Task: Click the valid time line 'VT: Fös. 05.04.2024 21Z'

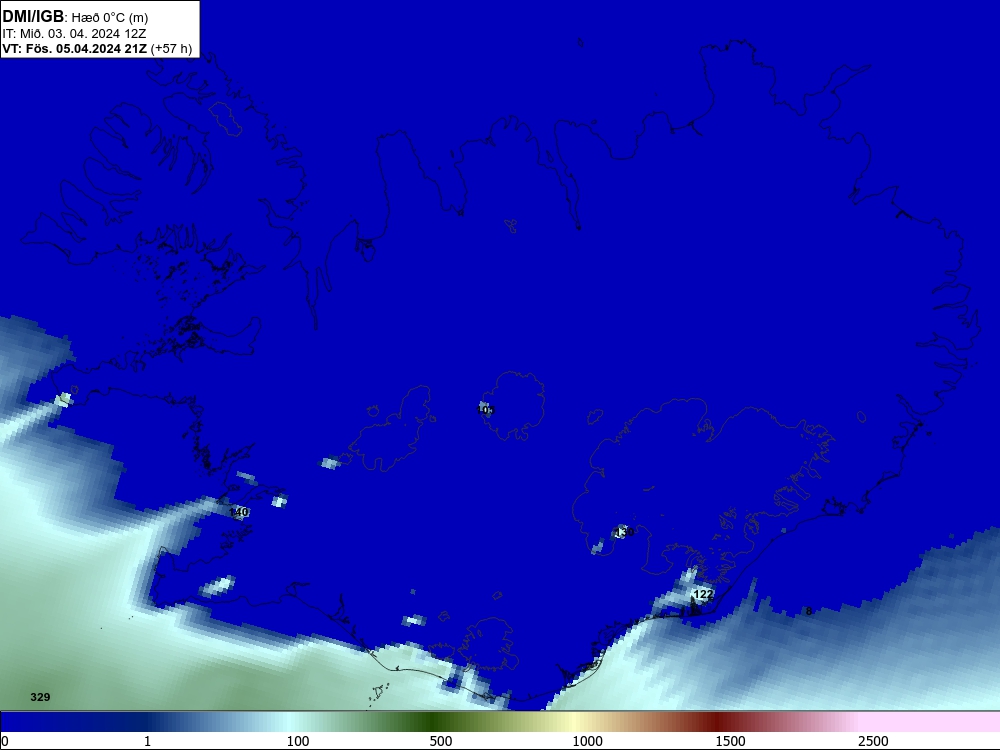Action: click(75, 49)
